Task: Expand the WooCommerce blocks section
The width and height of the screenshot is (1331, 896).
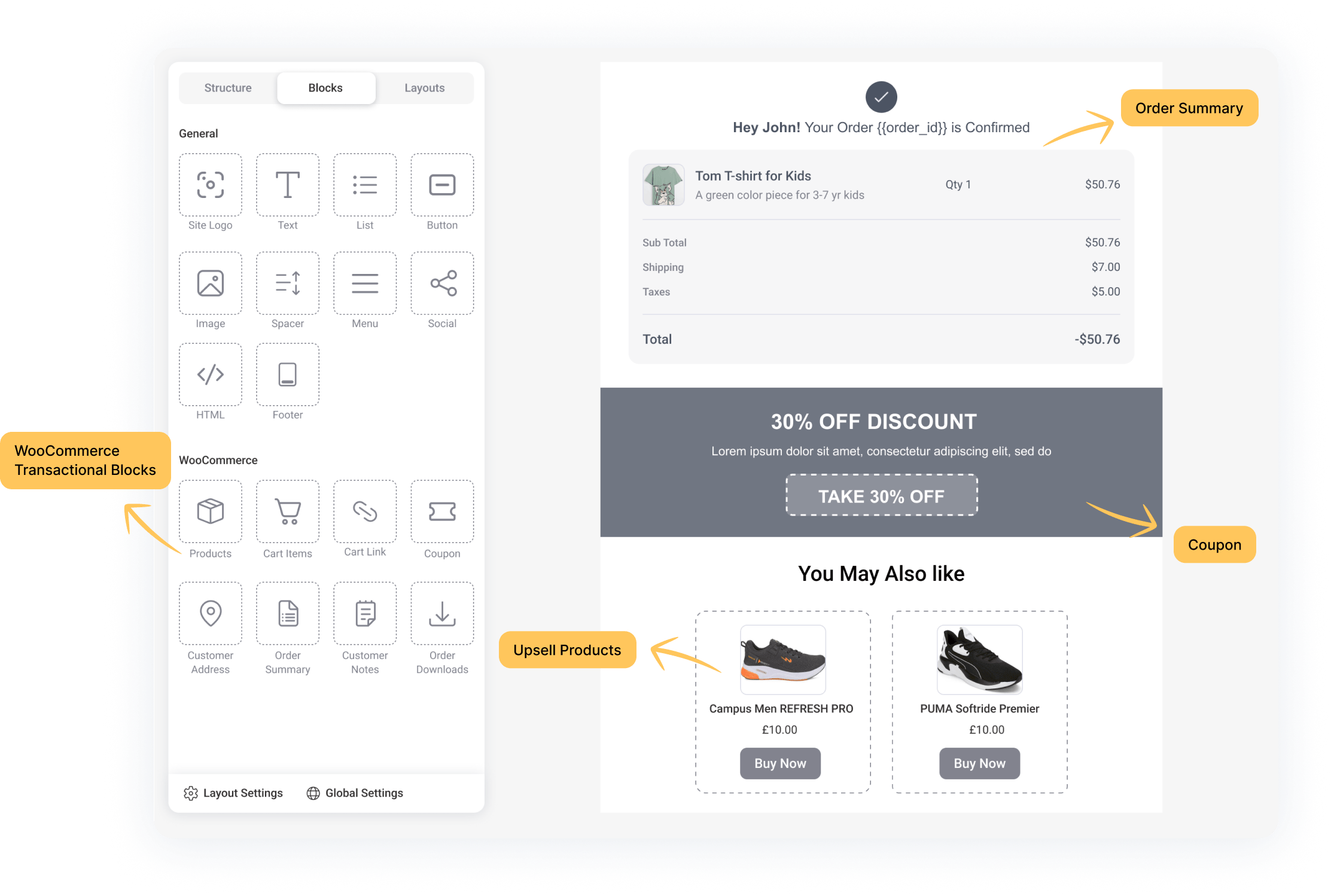Action: 218,460
